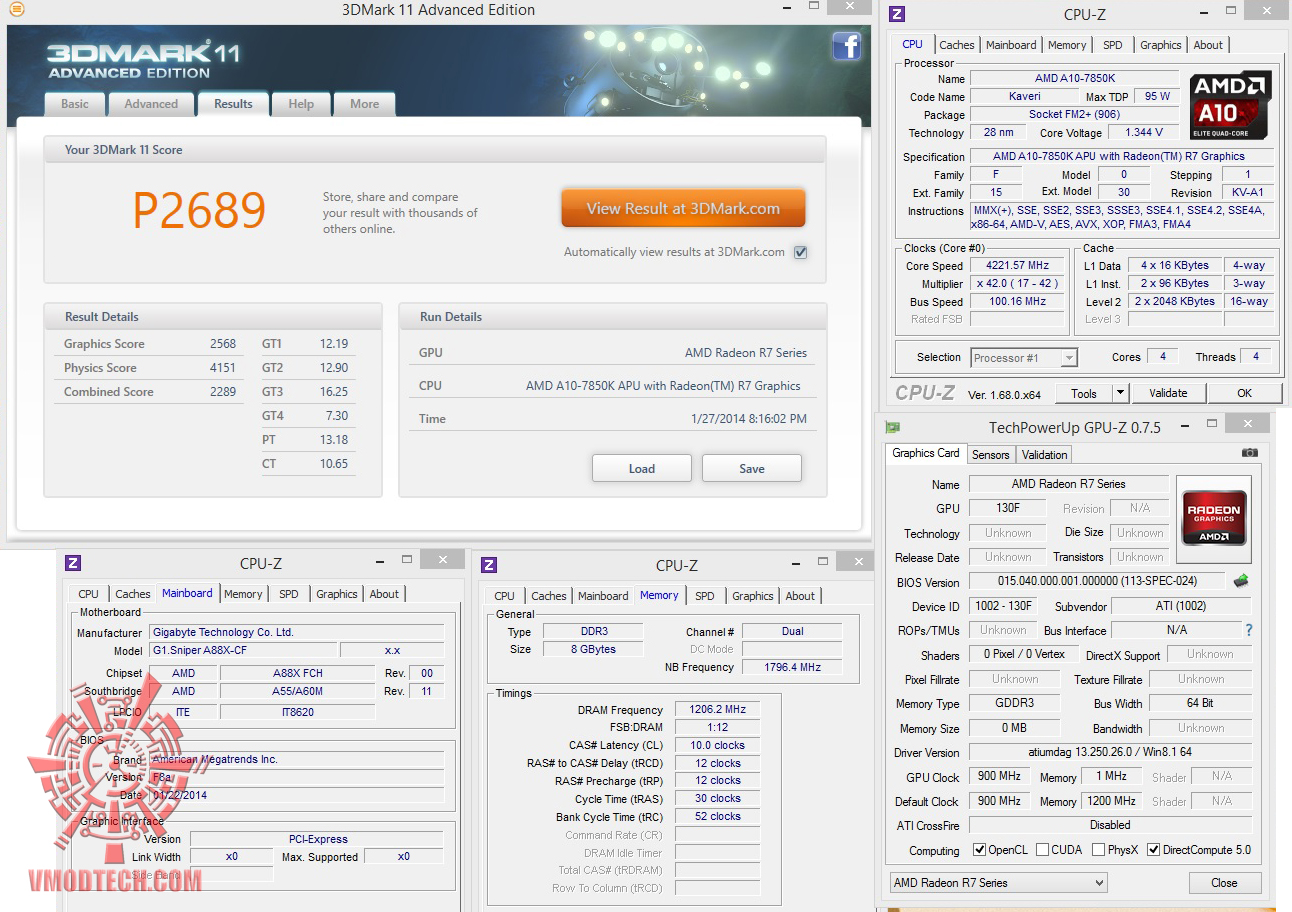Open the Help tab in 3DMark 11
1292x912 pixels.
point(301,104)
